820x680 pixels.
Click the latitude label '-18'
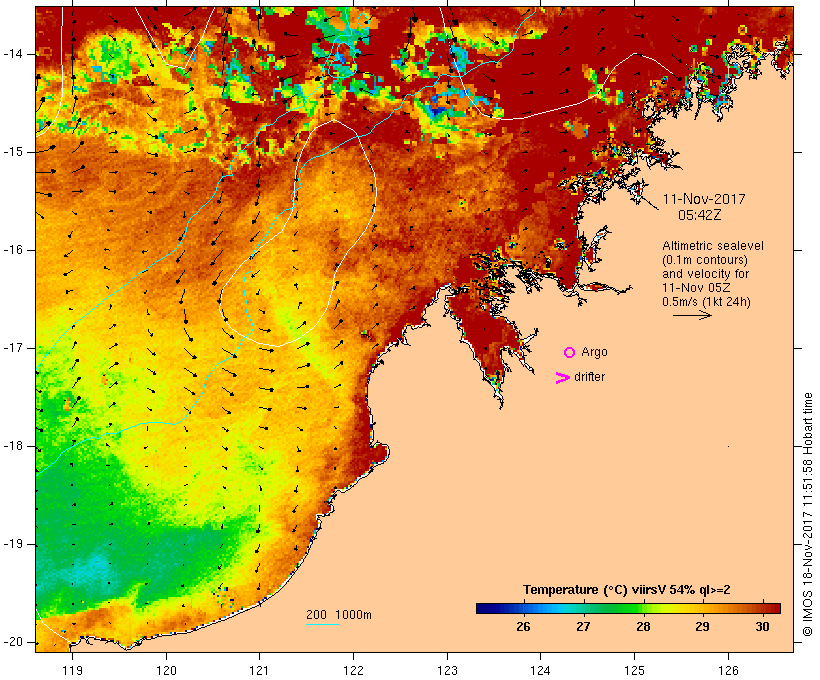(x=13, y=446)
